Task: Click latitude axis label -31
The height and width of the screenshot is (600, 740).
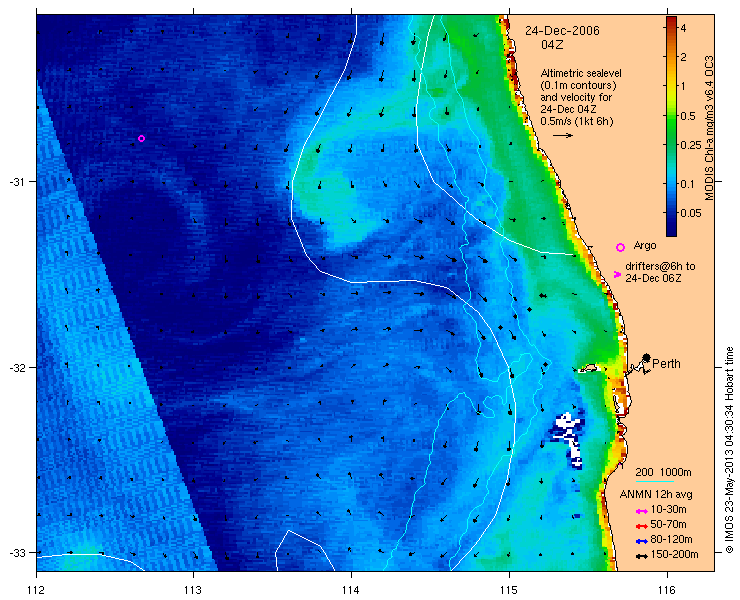Action: click(x=17, y=182)
